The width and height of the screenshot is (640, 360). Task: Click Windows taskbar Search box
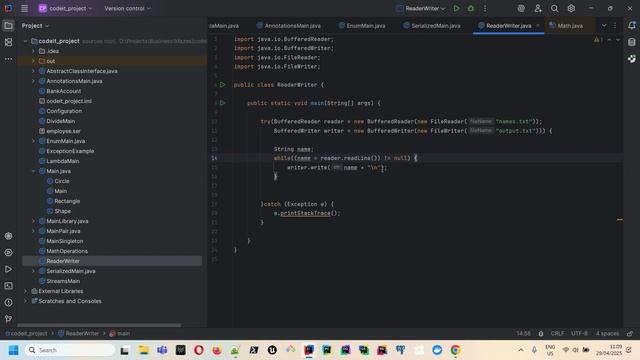pos(70,350)
